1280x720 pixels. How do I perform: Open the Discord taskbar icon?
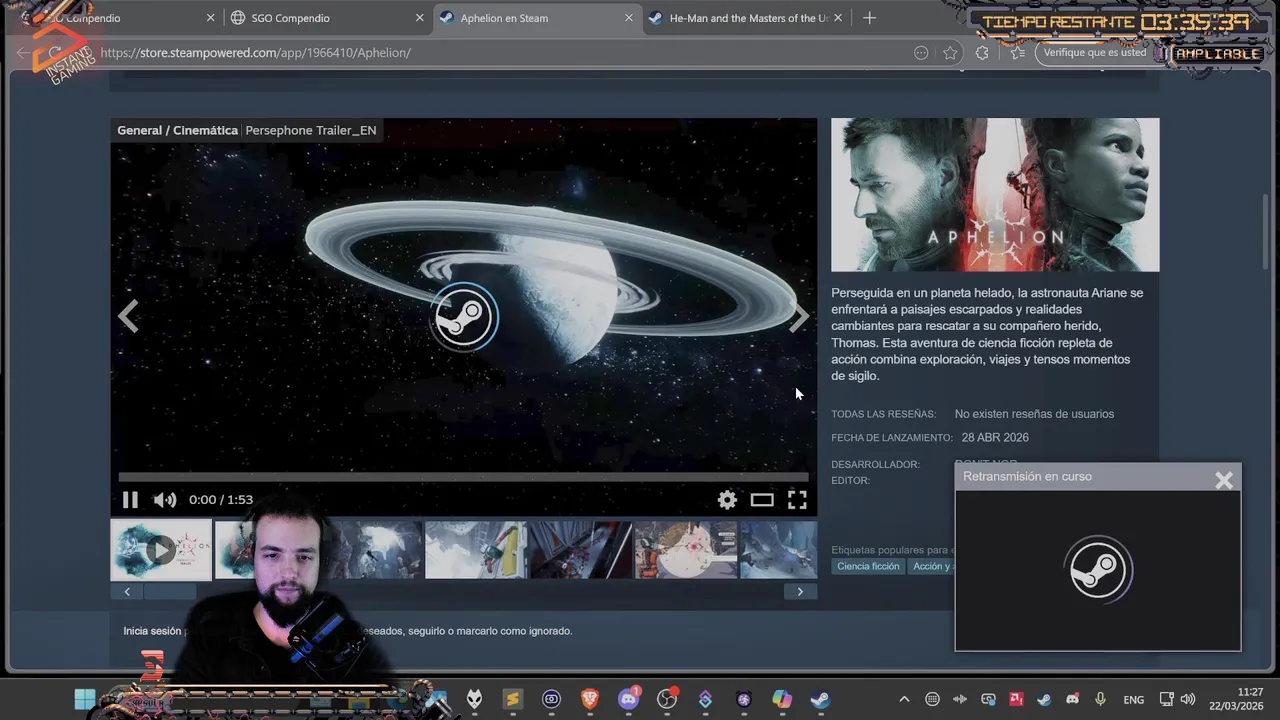[x=628, y=700]
